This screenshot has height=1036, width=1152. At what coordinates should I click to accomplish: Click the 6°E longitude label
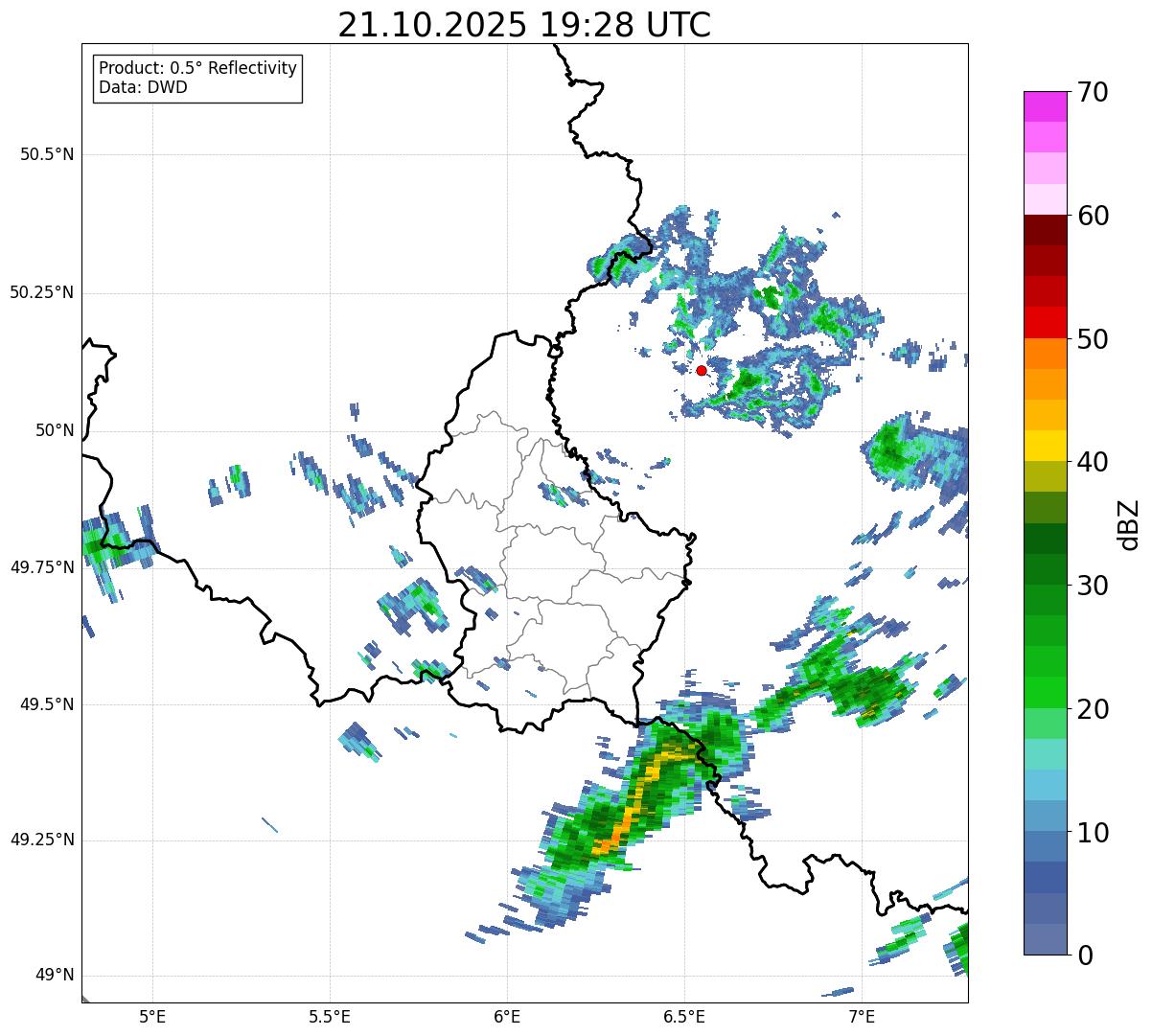tap(507, 1016)
